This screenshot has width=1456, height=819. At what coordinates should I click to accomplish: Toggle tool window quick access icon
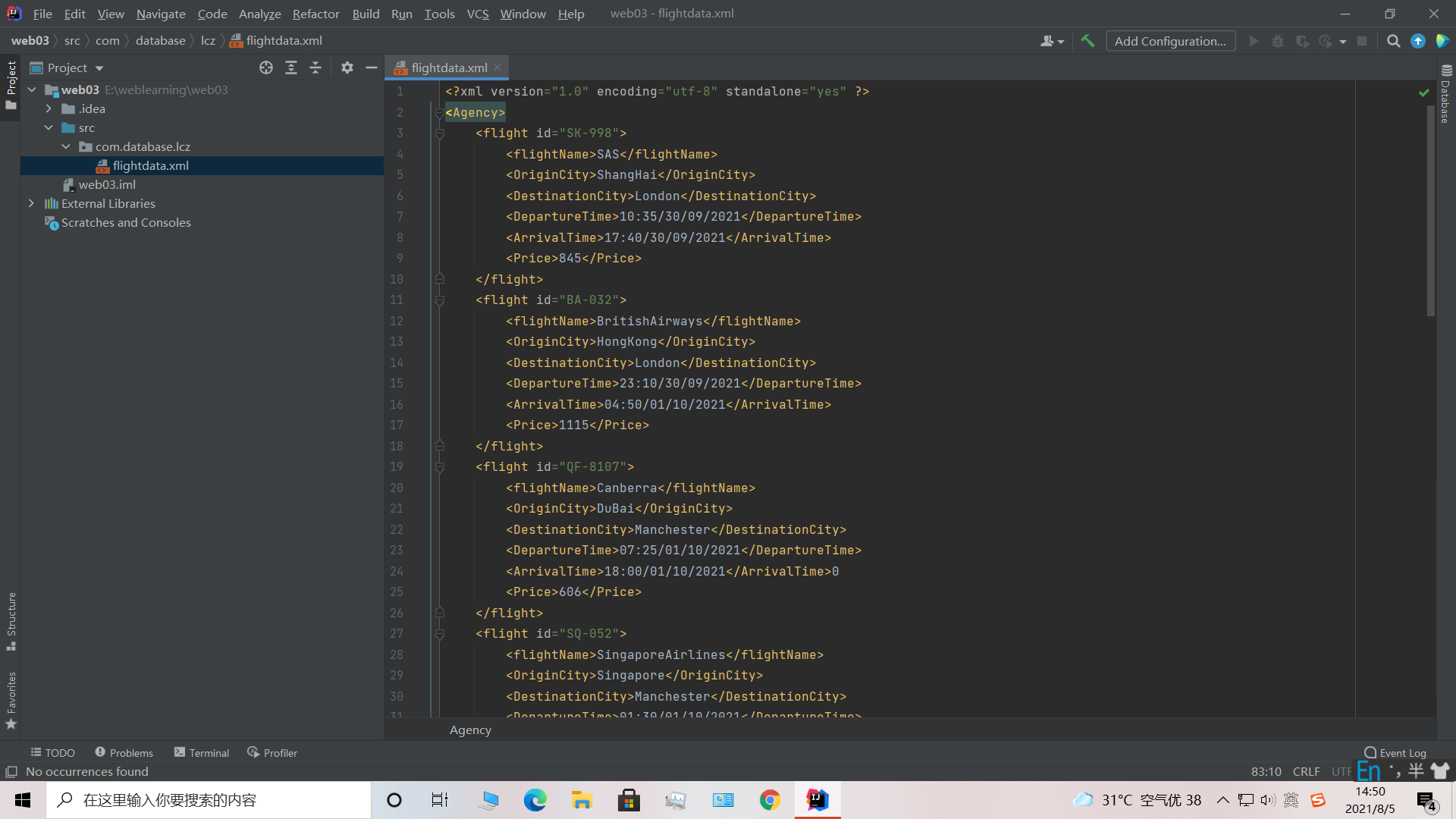click(11, 771)
